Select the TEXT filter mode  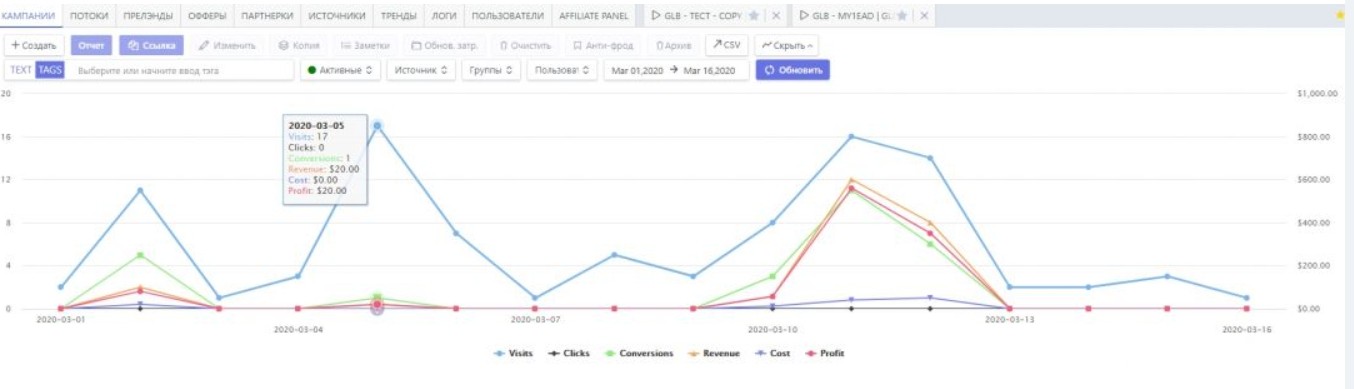click(x=20, y=70)
